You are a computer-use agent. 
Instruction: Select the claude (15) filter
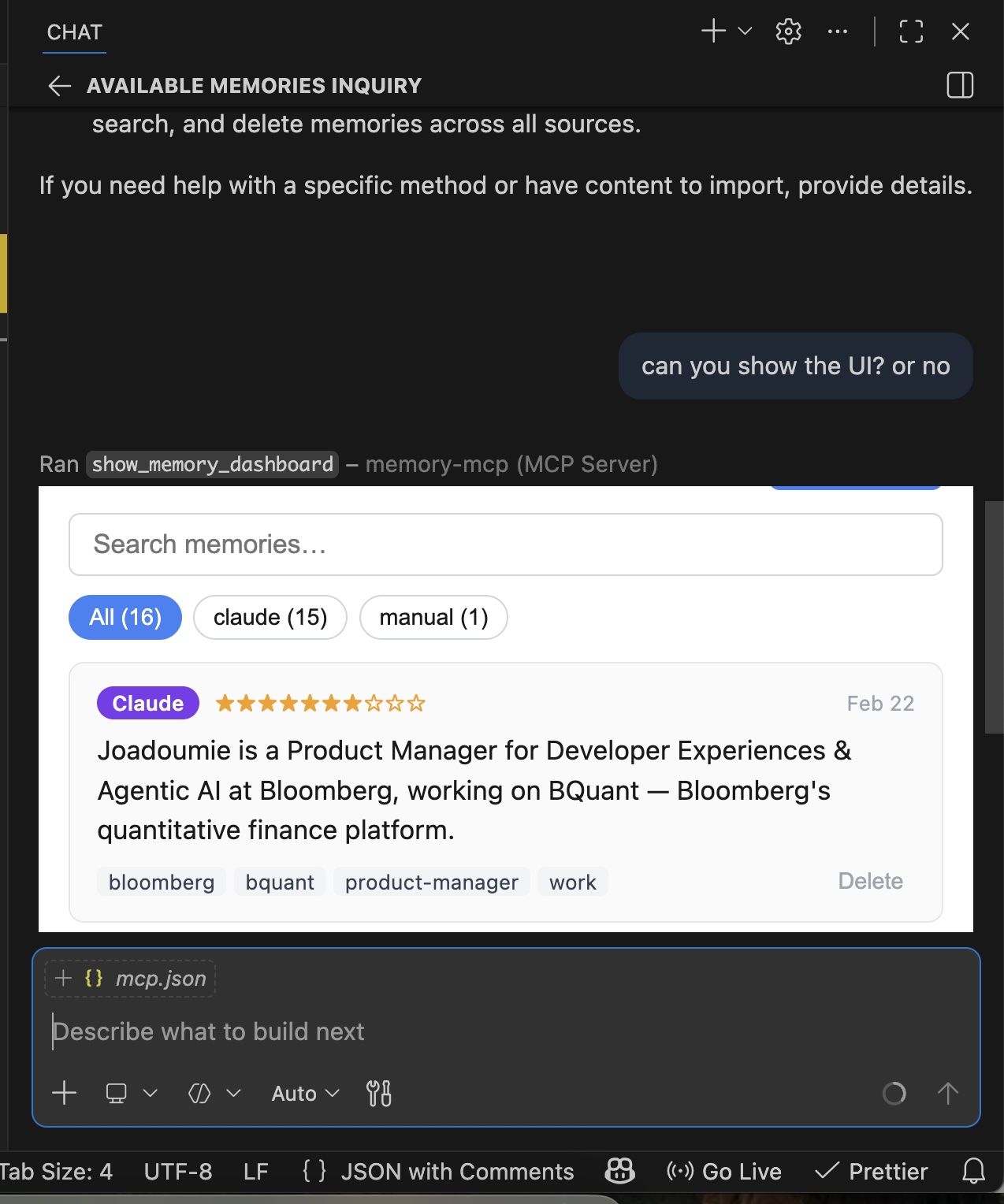pos(270,618)
